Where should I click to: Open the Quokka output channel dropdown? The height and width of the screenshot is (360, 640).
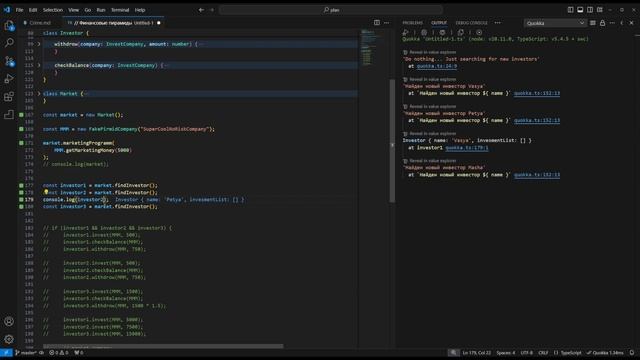(x=555, y=23)
